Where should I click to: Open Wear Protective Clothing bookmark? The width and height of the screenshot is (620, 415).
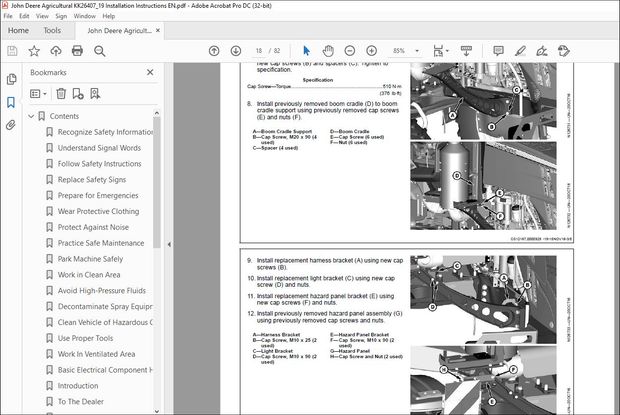[x=98, y=211]
